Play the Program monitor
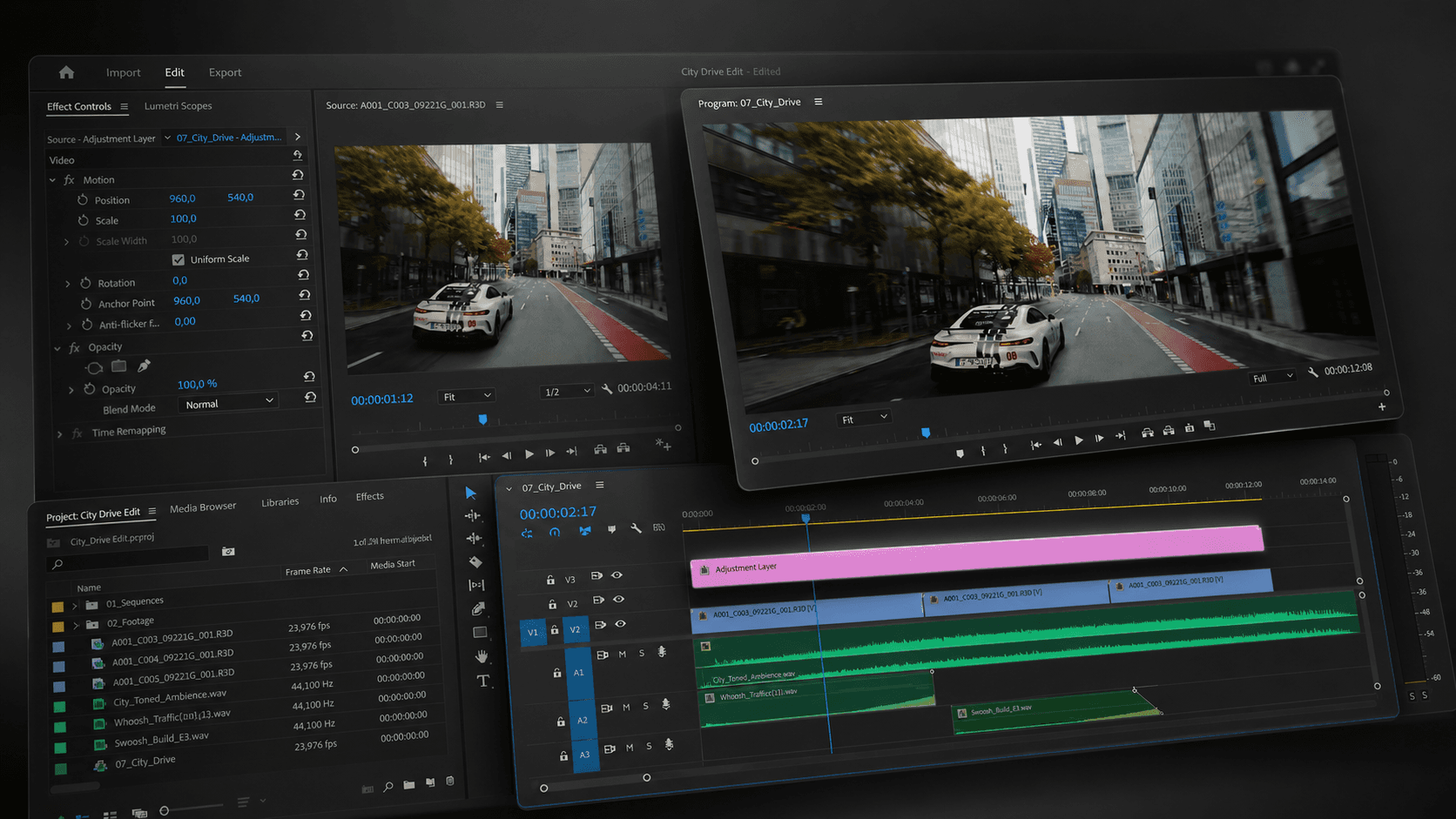 (1079, 440)
